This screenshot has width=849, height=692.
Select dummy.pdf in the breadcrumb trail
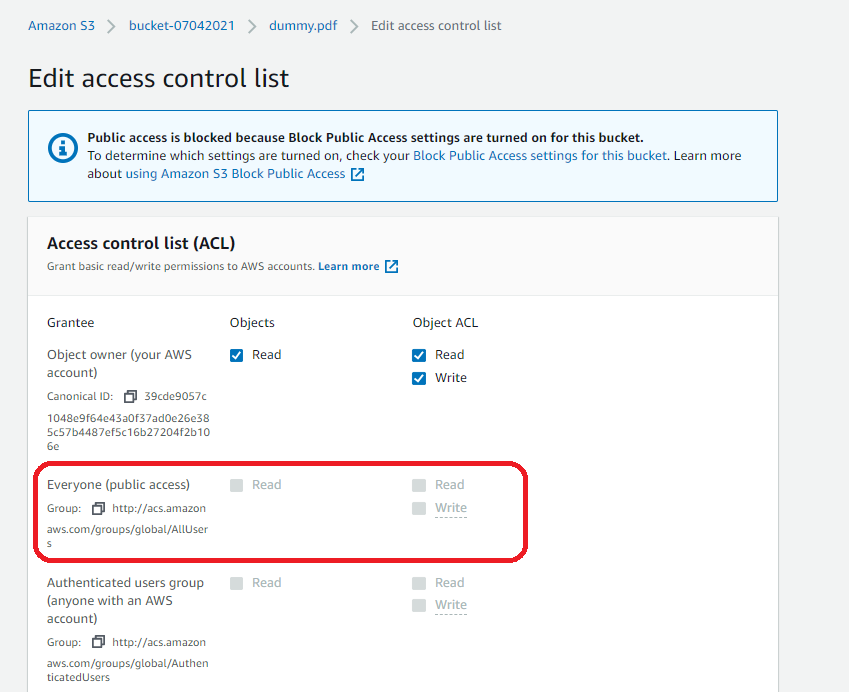[x=303, y=25]
